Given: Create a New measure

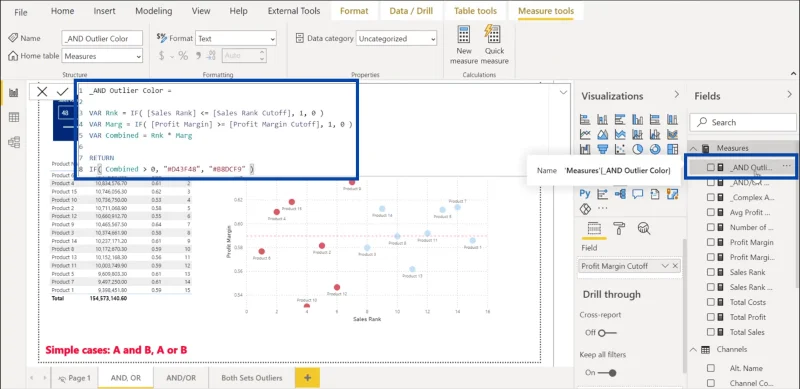Looking at the screenshot, I should point(464,44).
